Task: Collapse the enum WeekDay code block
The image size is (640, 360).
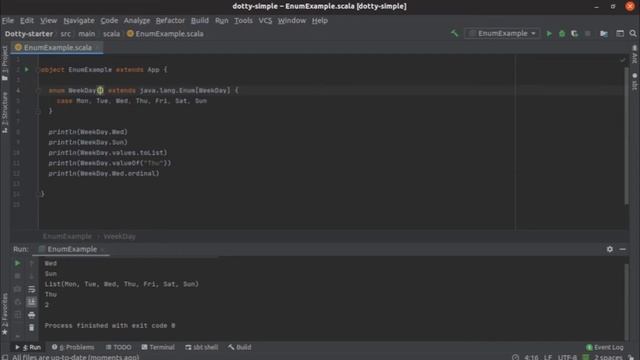Action: tap(38, 91)
